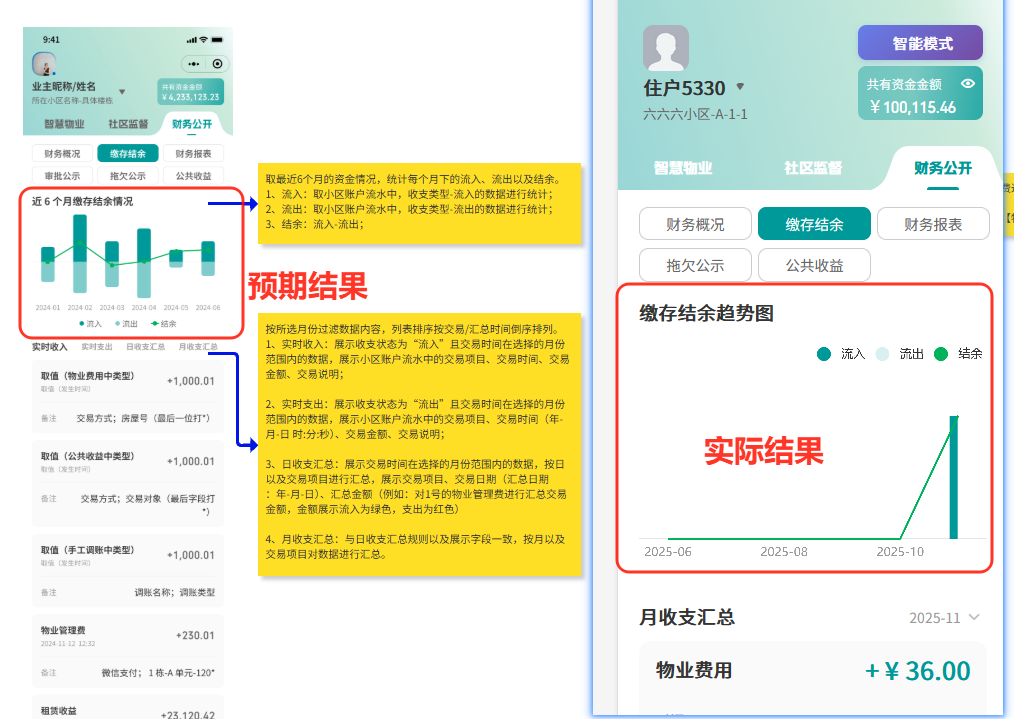Click the 物业费用 +¥36.00 summary row
The width and height of the screenshot is (1014, 719).
(810, 670)
